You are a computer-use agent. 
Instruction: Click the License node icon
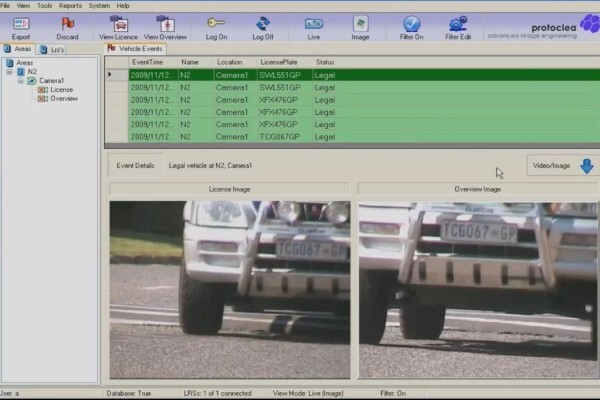(43, 90)
